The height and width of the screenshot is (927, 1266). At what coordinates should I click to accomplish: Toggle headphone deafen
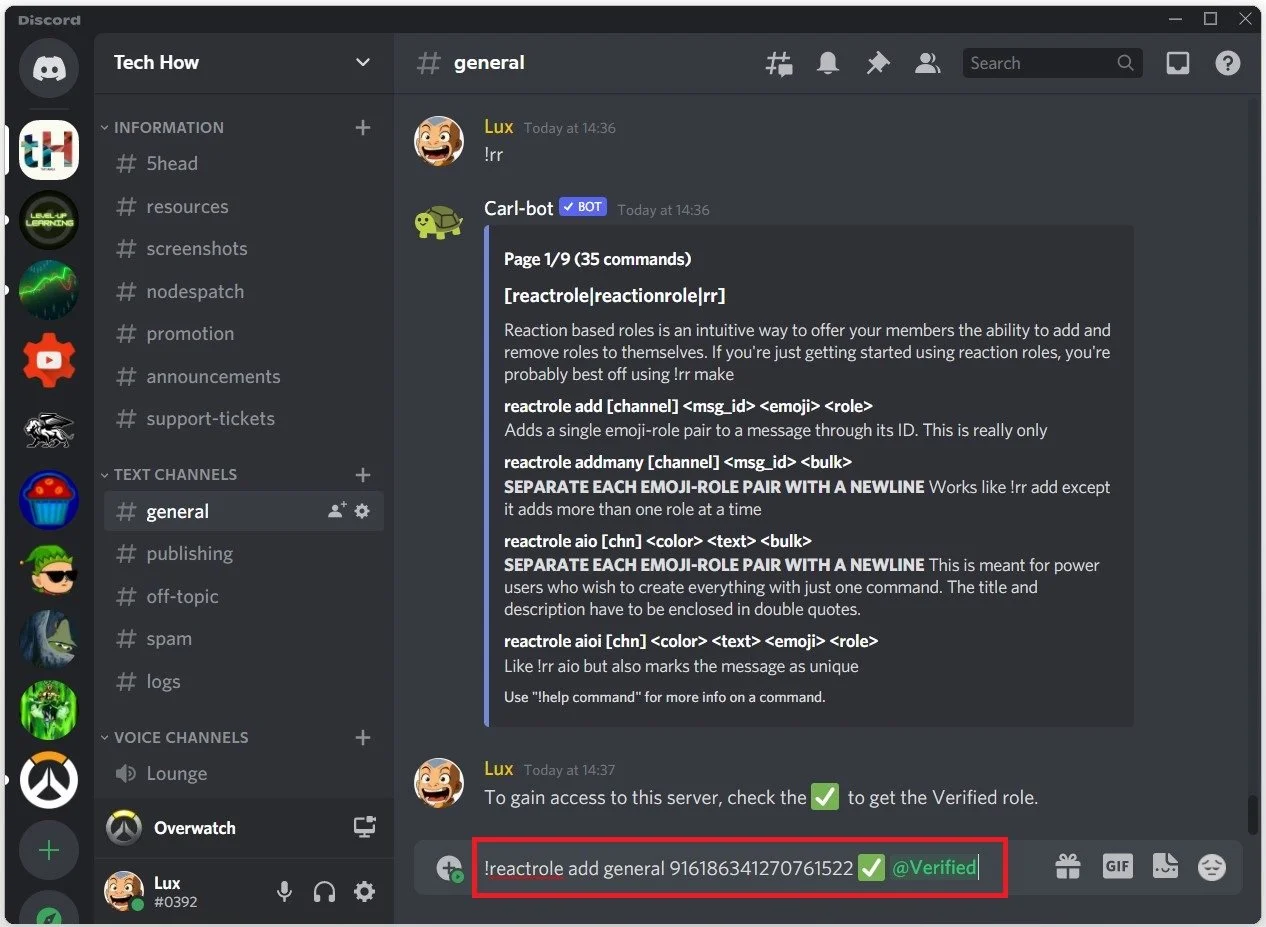click(x=324, y=891)
